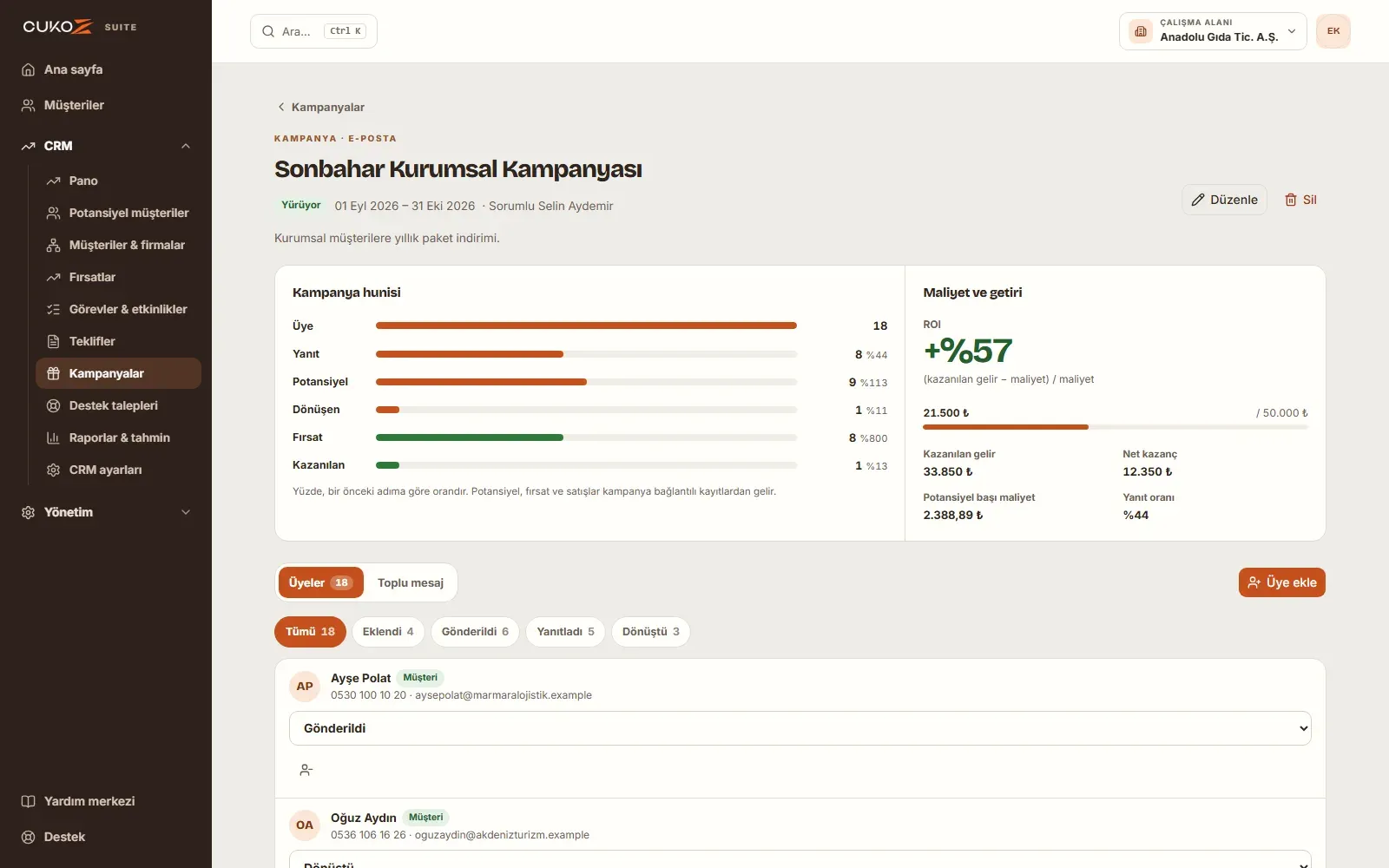Collapse the CRM section chevron

click(186, 146)
